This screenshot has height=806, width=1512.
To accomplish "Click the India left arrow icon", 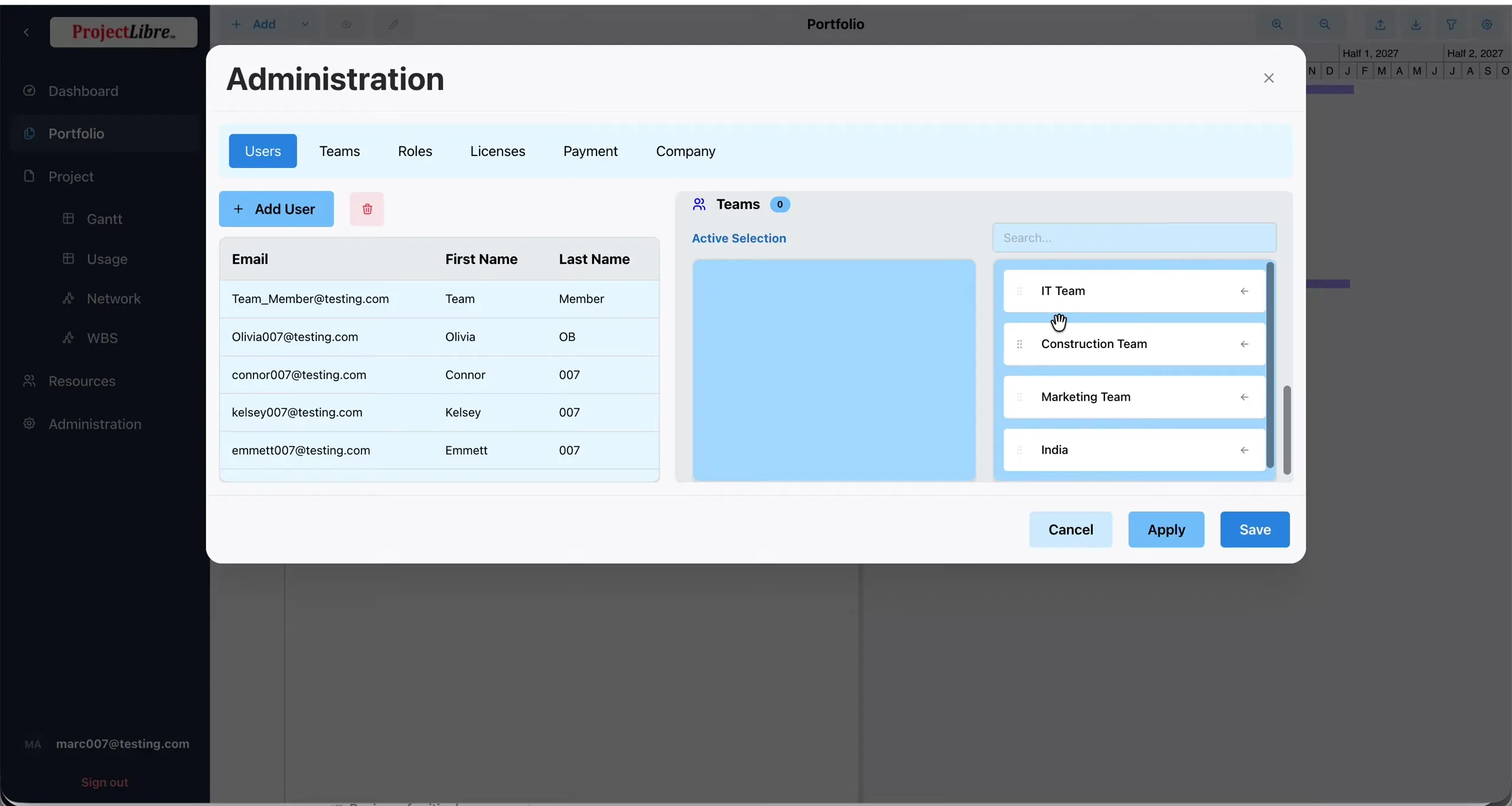I will tap(1244, 450).
